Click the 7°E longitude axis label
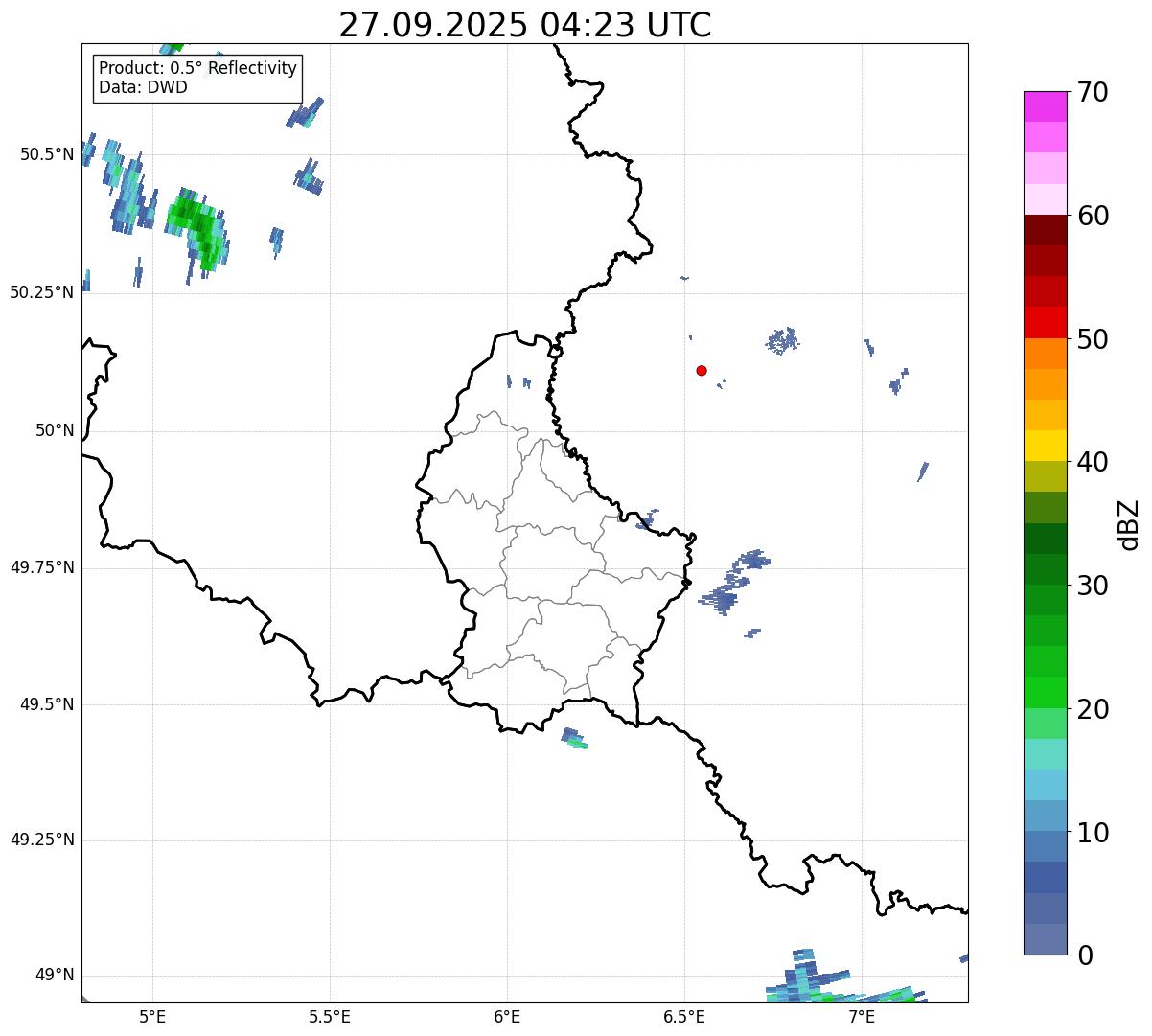Viewport: 1152px width, 1036px height. pos(862,1016)
